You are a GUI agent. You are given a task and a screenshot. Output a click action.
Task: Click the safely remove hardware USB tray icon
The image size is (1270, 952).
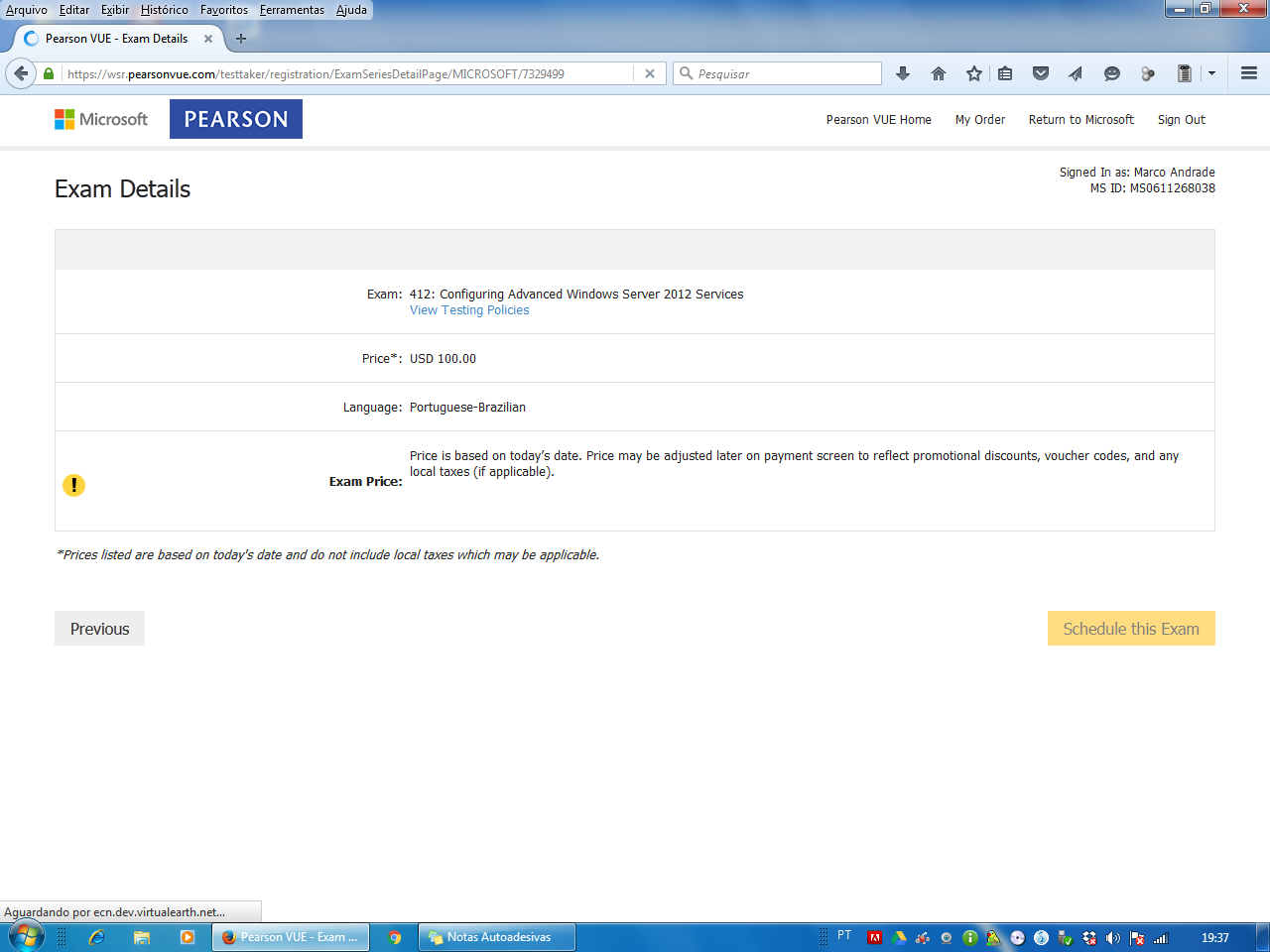1065,937
